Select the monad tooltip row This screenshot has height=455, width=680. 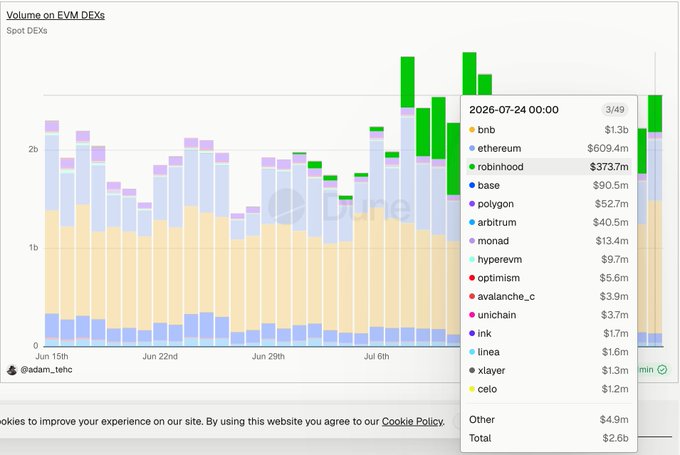pyautogui.click(x=549, y=241)
